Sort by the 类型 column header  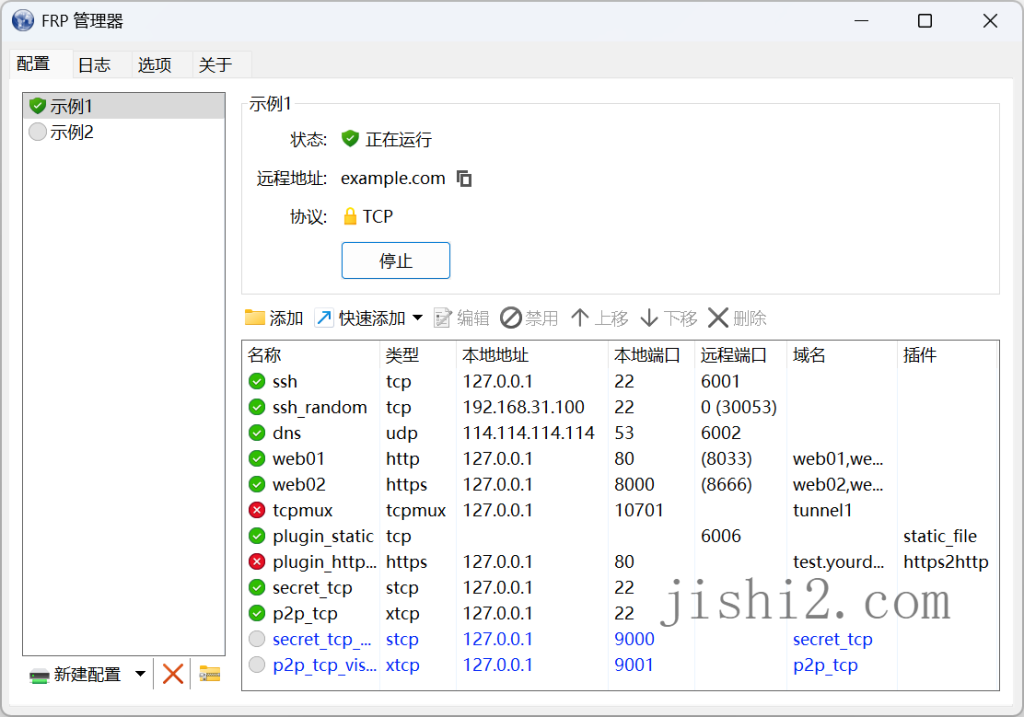tap(418, 355)
